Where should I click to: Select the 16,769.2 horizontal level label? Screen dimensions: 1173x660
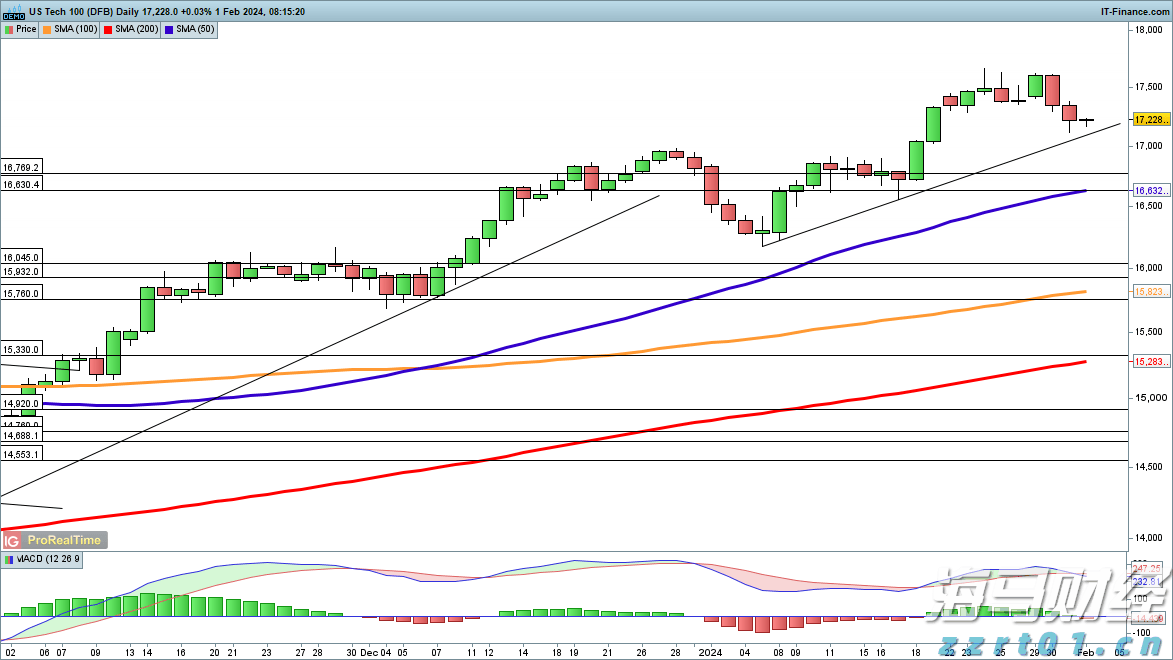point(21,167)
